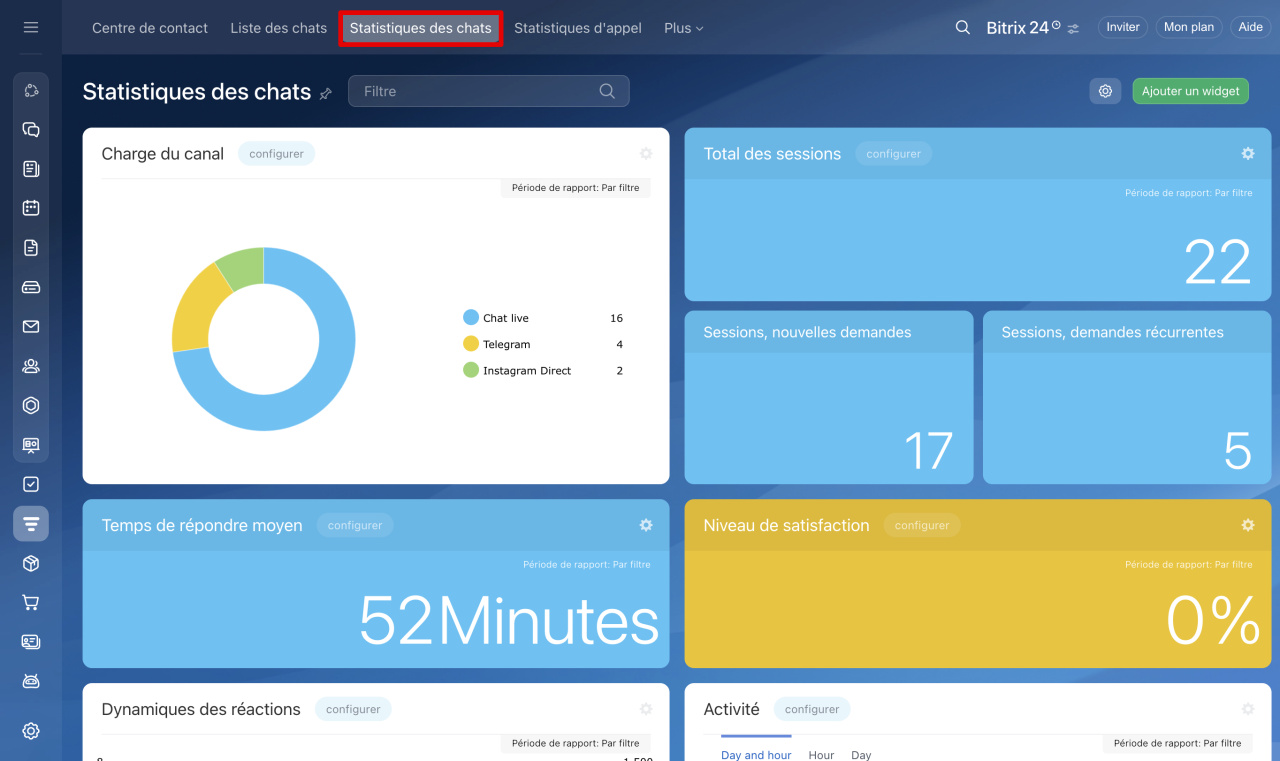The width and height of the screenshot is (1280, 761).
Task: Click into the Filtre search field
Action: (x=475, y=91)
